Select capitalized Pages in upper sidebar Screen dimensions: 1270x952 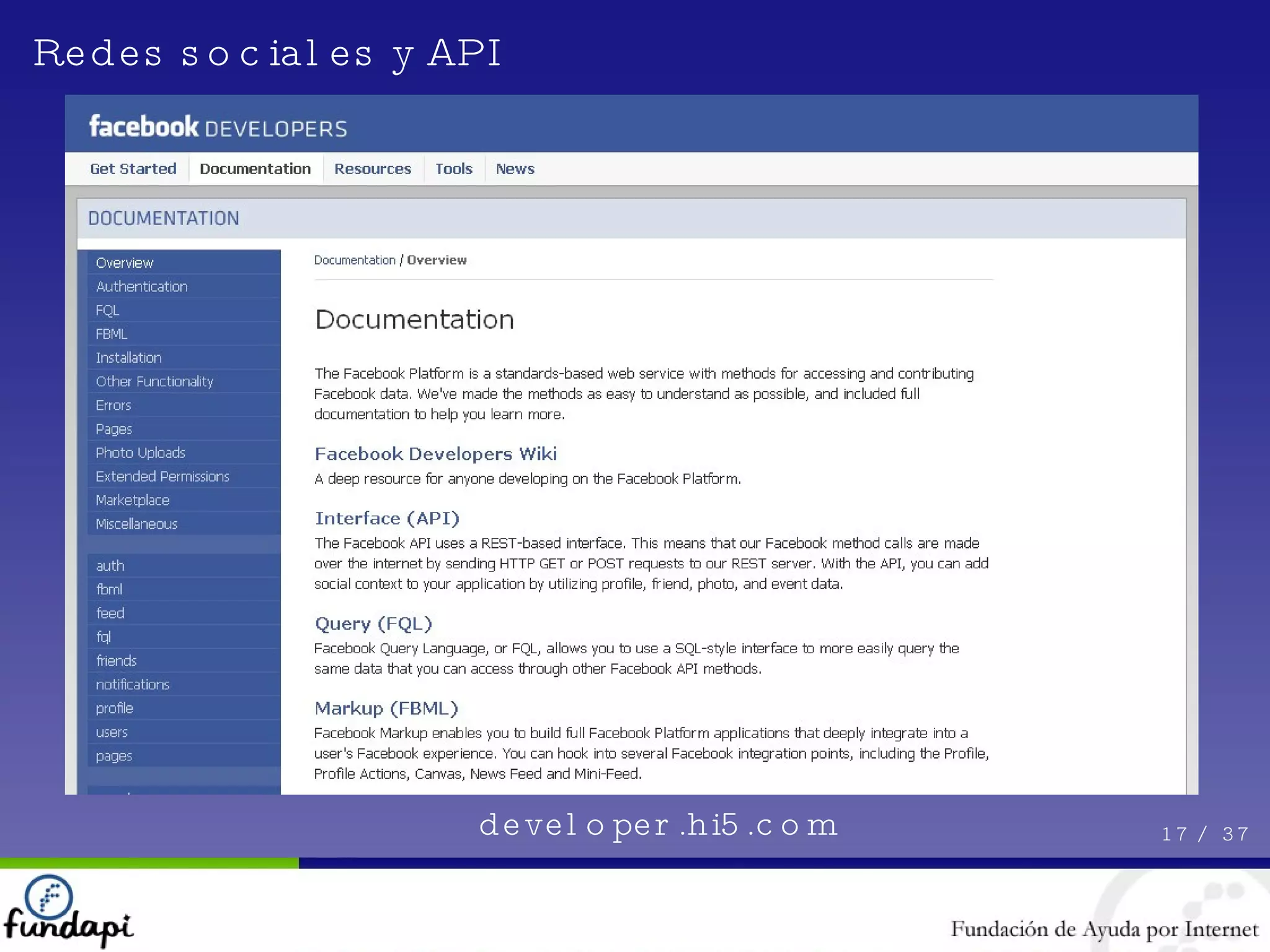coord(184,429)
